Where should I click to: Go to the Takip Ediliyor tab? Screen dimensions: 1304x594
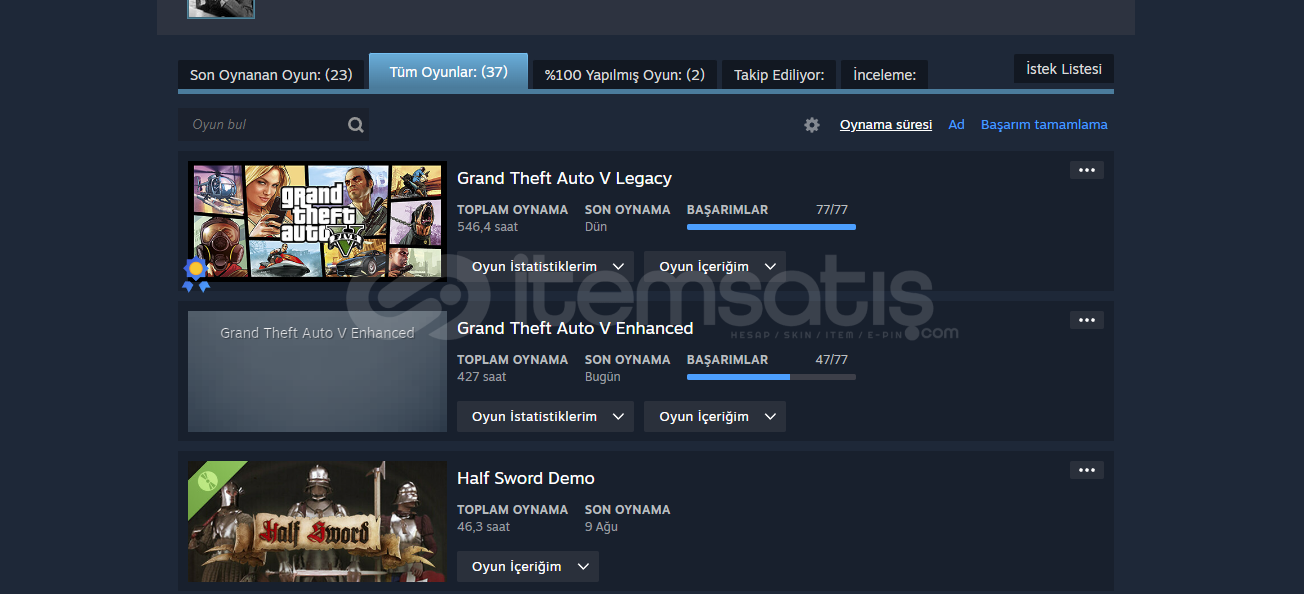tap(779, 74)
